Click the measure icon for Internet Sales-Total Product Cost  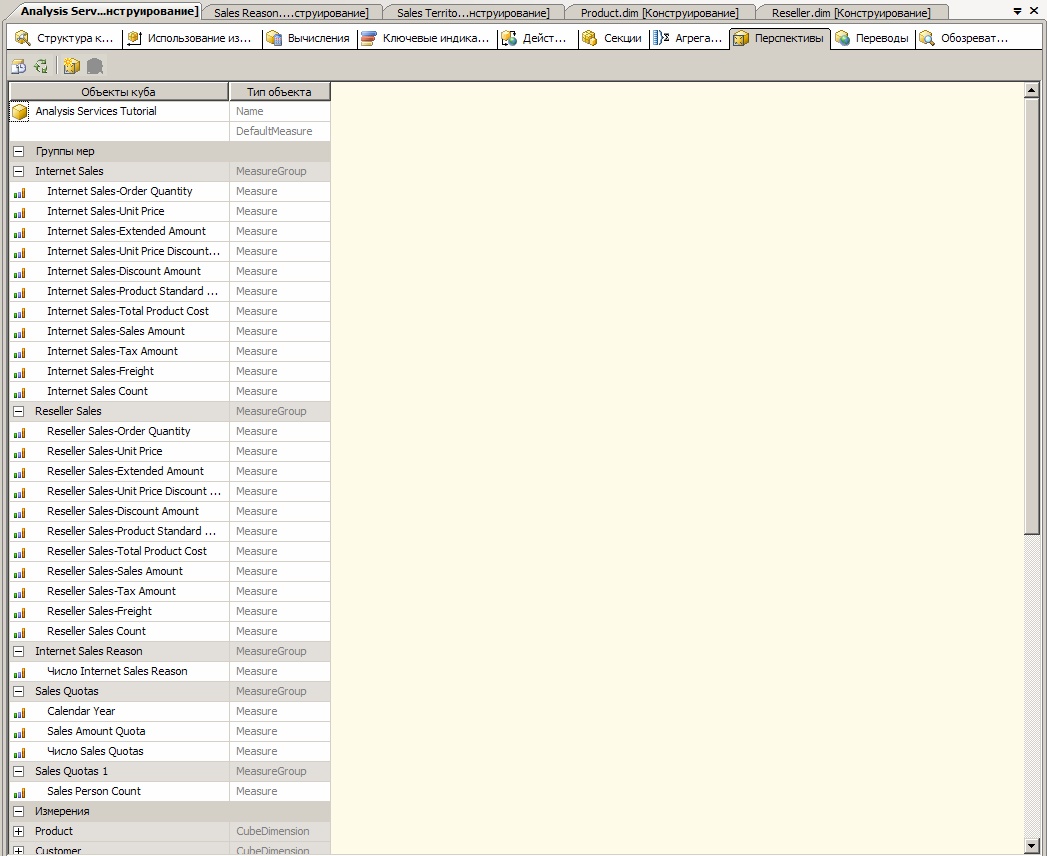coord(20,312)
